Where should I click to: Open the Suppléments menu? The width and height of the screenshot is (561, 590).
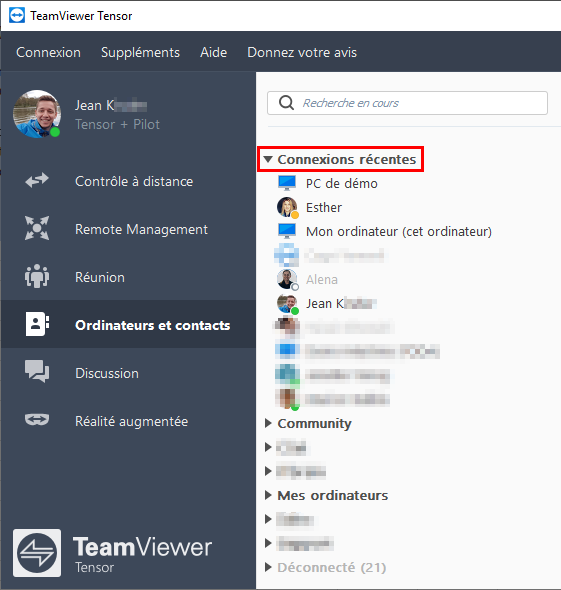tap(140, 52)
